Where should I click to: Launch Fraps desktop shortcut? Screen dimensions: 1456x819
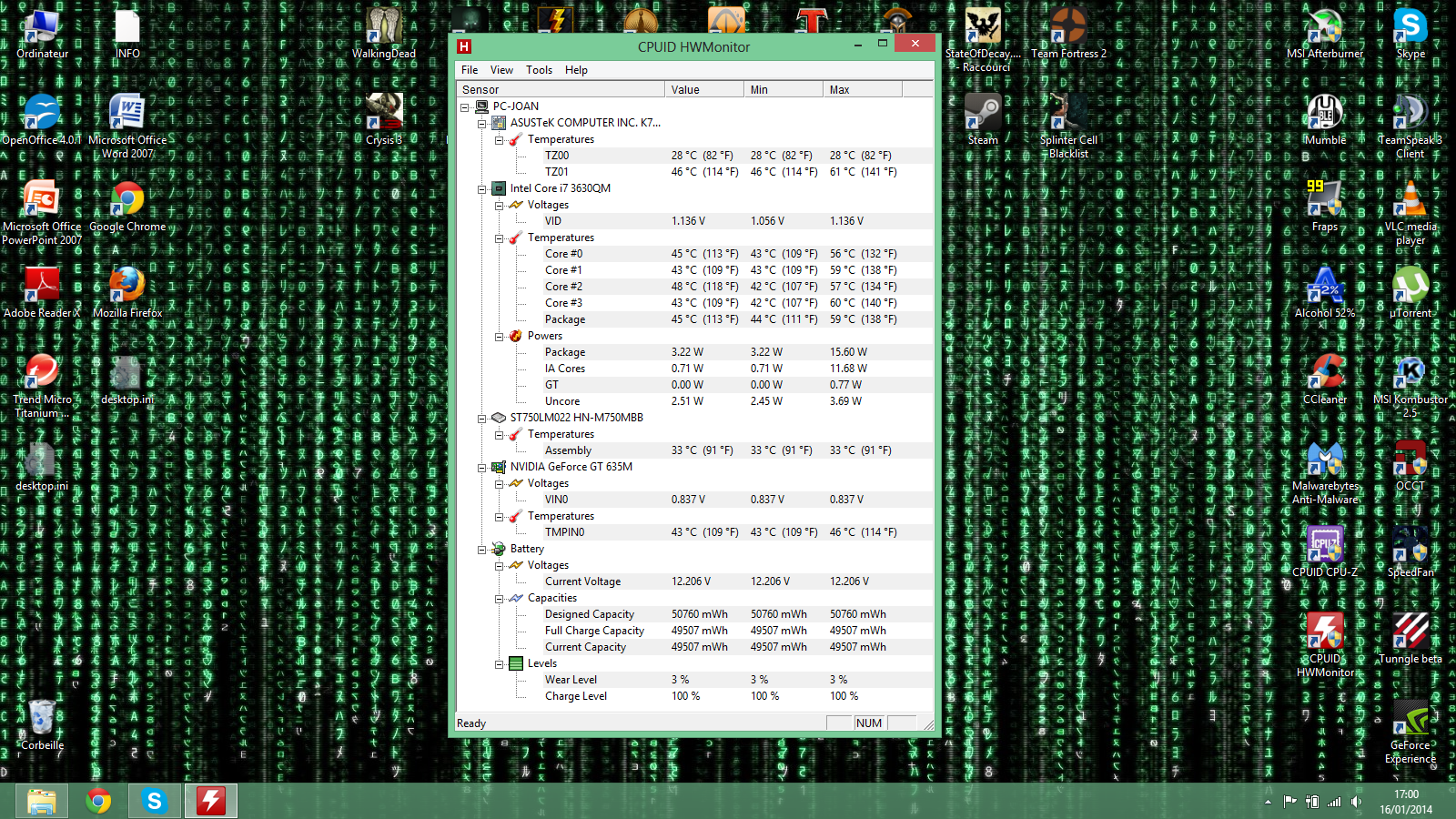pos(1325,207)
